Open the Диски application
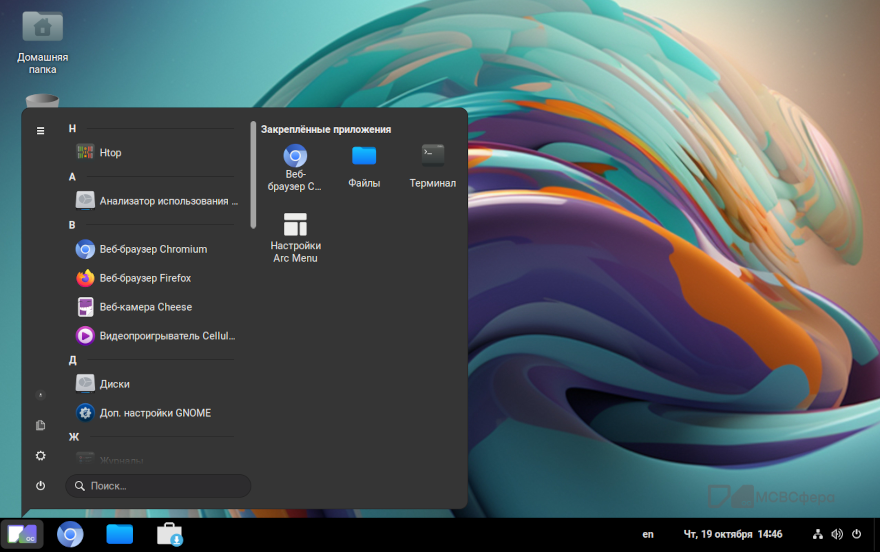 coord(154,384)
